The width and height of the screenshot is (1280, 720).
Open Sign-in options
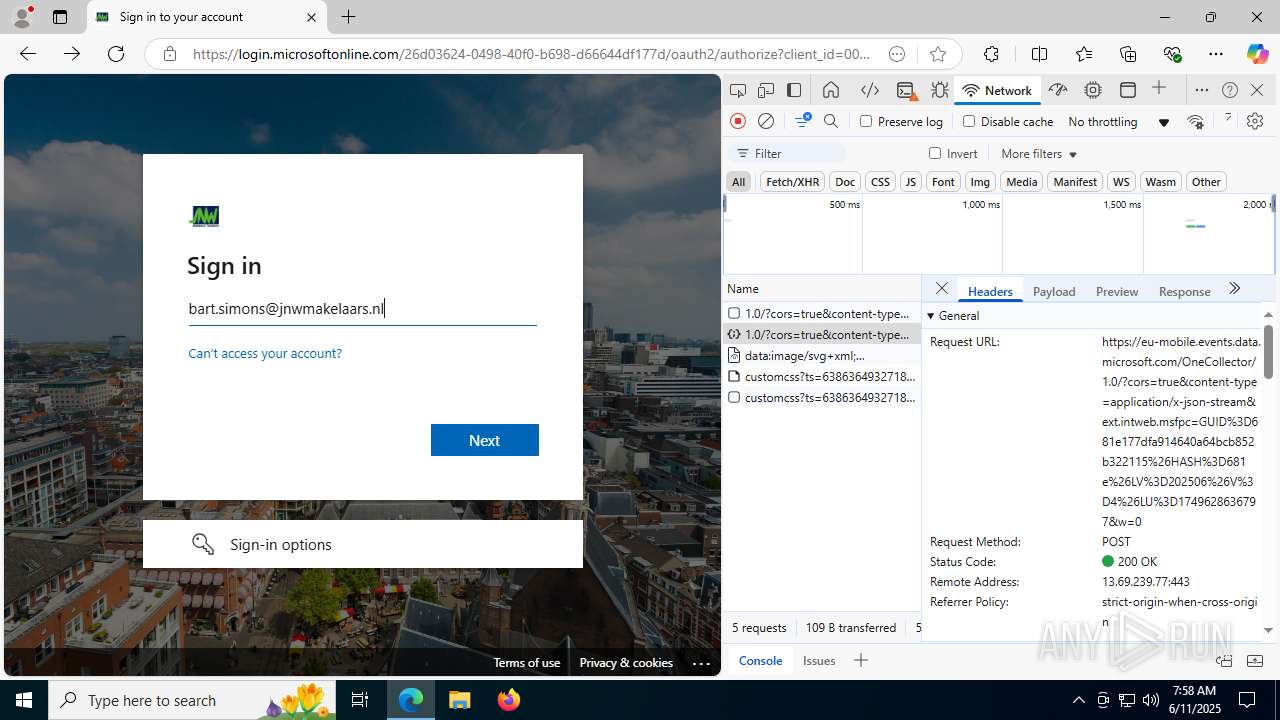click(x=363, y=544)
